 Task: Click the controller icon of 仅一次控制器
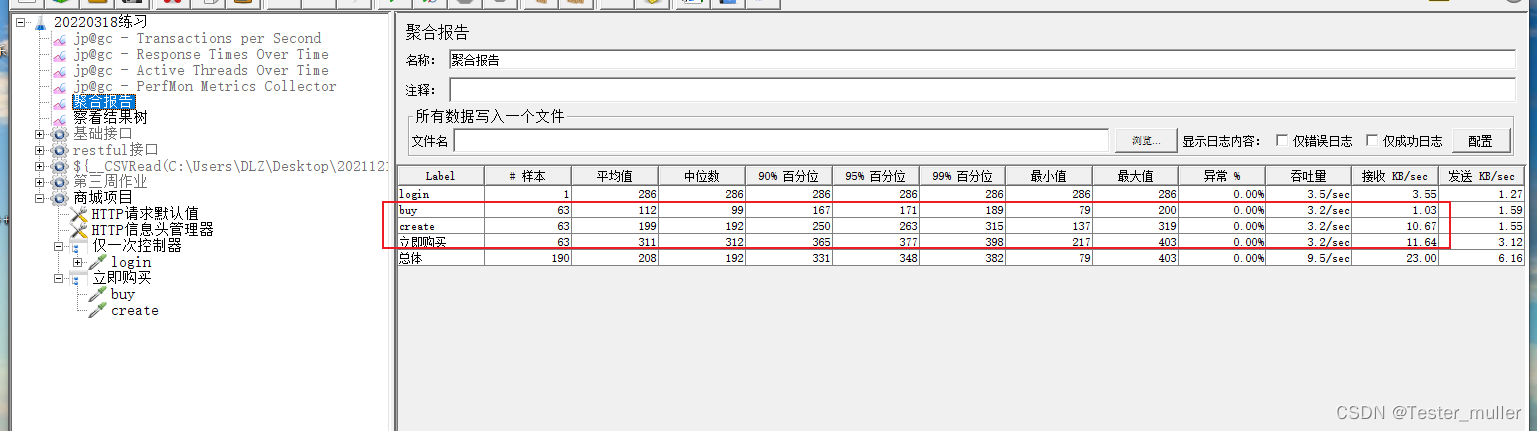[79, 246]
